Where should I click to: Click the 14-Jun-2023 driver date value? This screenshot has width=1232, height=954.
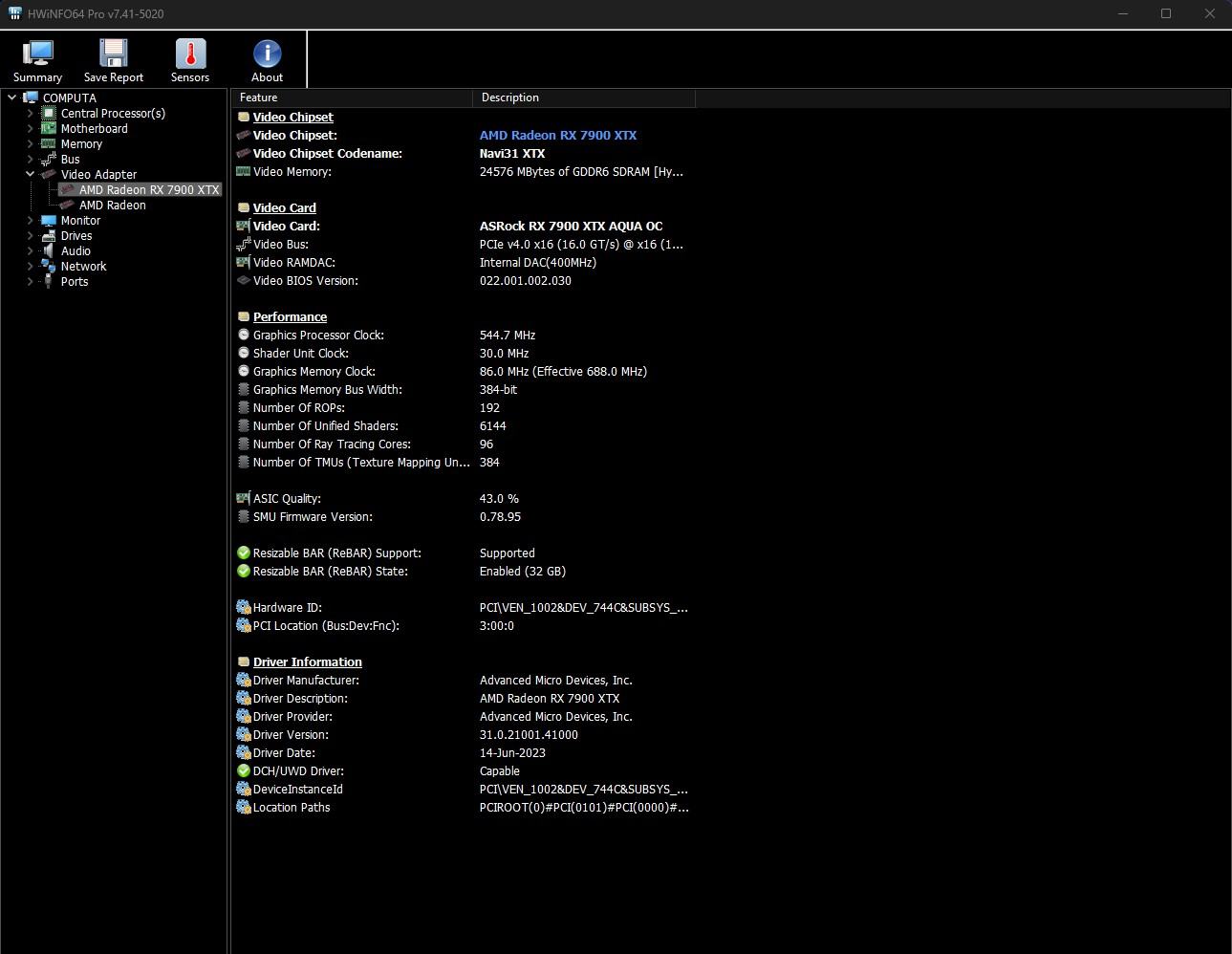tap(512, 752)
